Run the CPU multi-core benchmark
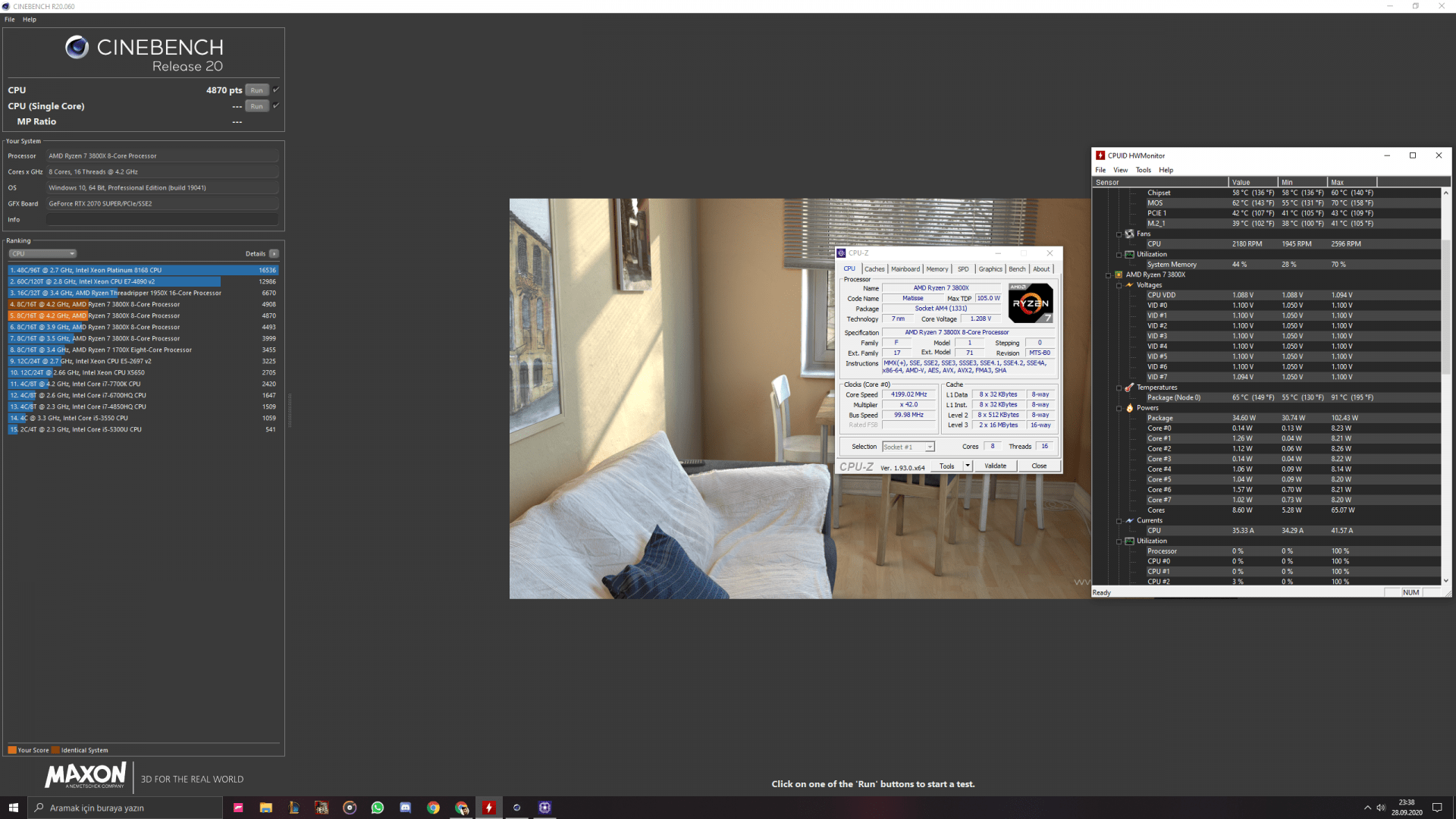This screenshot has height=819, width=1456. (257, 90)
